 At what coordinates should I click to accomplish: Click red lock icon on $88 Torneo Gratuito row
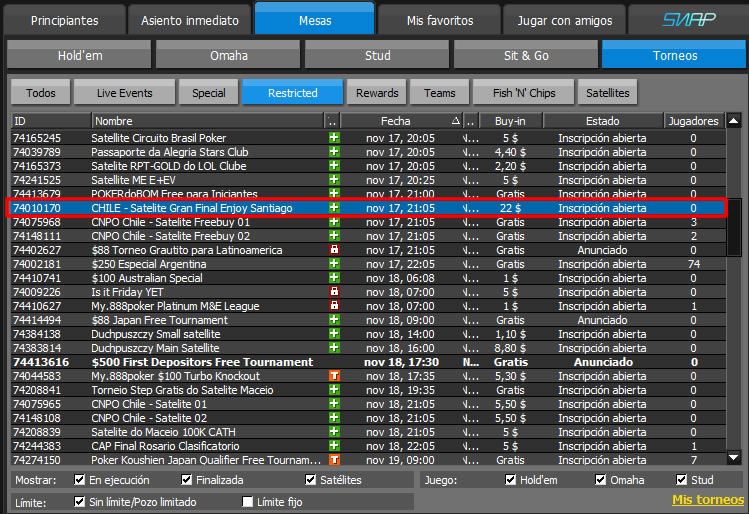coord(334,250)
